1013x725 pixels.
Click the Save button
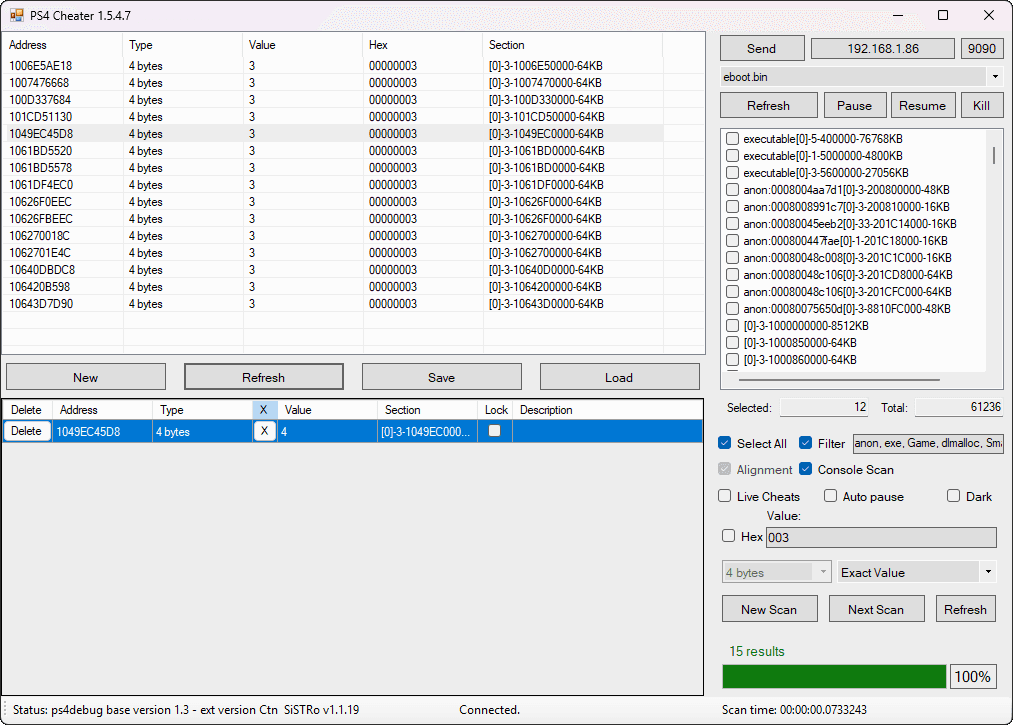(441, 377)
